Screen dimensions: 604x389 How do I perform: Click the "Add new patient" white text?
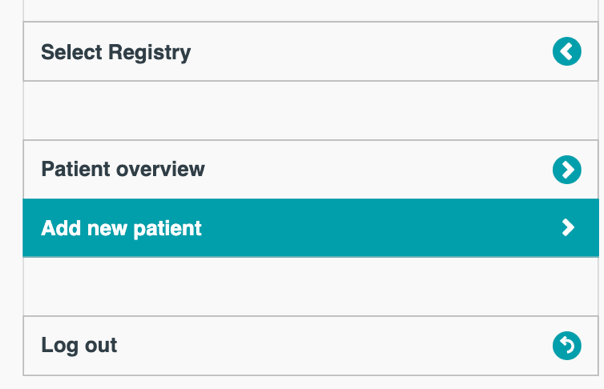[121, 228]
